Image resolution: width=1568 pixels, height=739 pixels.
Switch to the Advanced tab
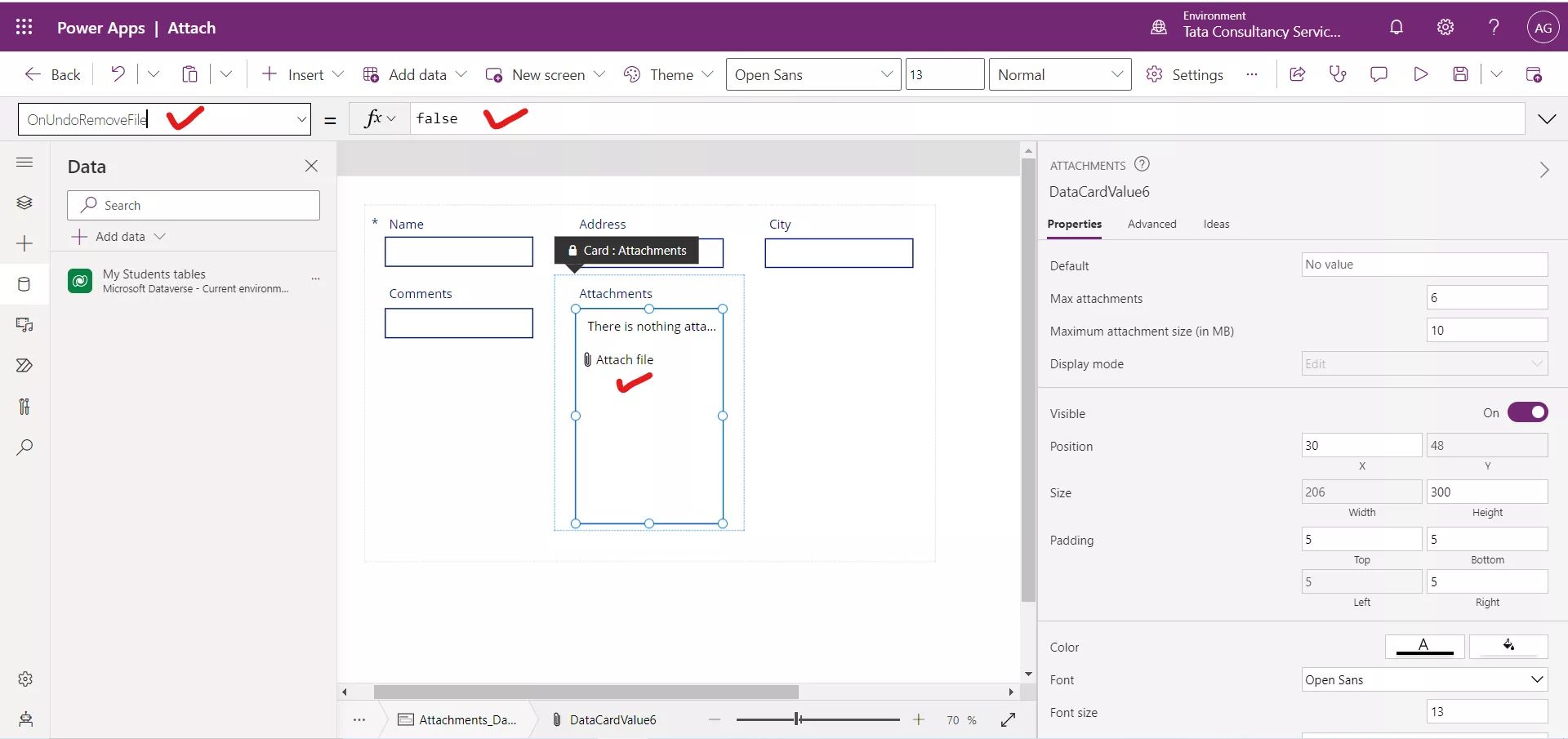click(1151, 224)
